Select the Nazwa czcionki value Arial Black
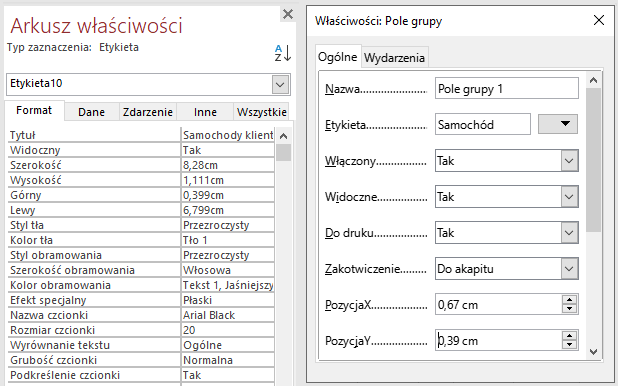The height and width of the screenshot is (386, 618). [x=227, y=315]
